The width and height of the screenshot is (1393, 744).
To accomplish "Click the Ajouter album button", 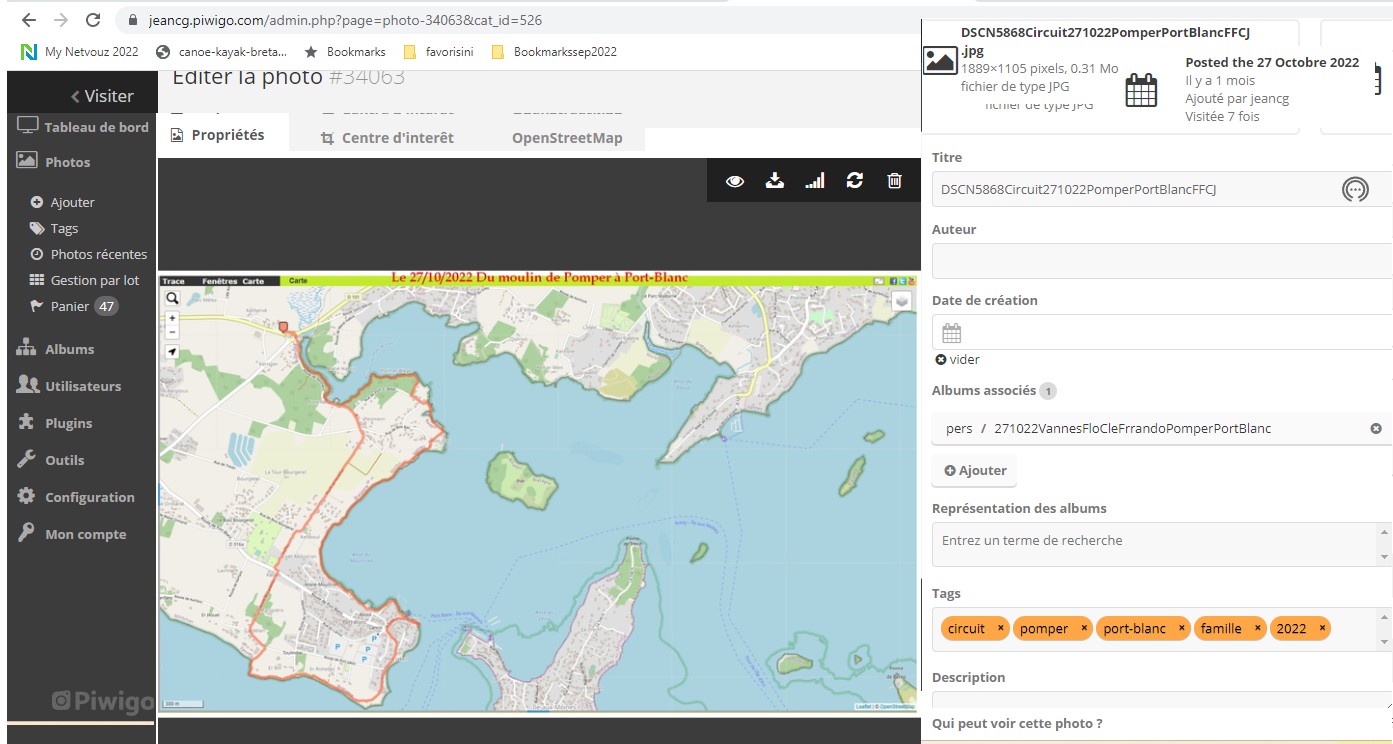I will (x=974, y=470).
